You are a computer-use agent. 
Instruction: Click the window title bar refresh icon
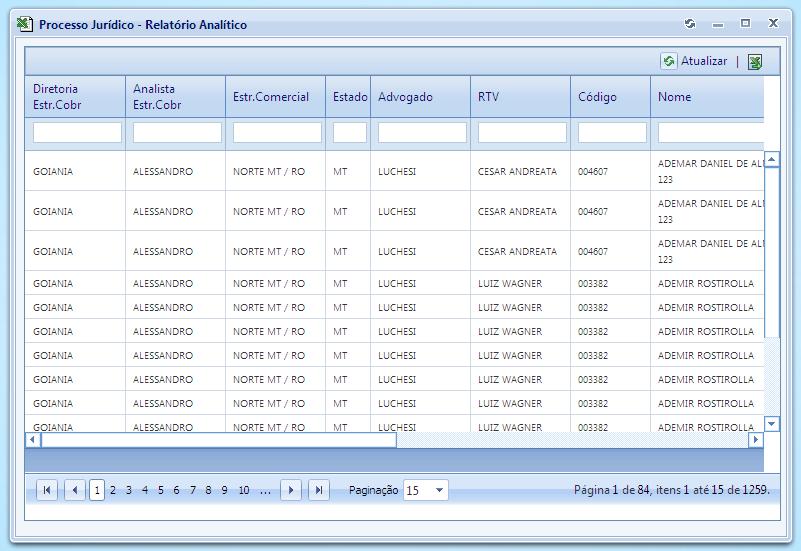689,24
